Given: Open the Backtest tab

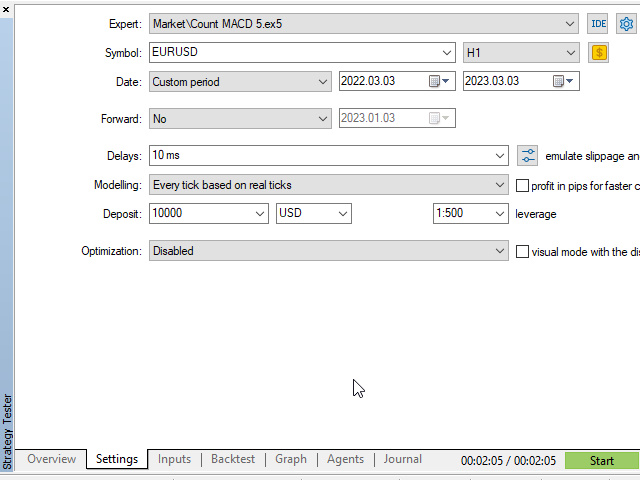Looking at the screenshot, I should 233,459.
